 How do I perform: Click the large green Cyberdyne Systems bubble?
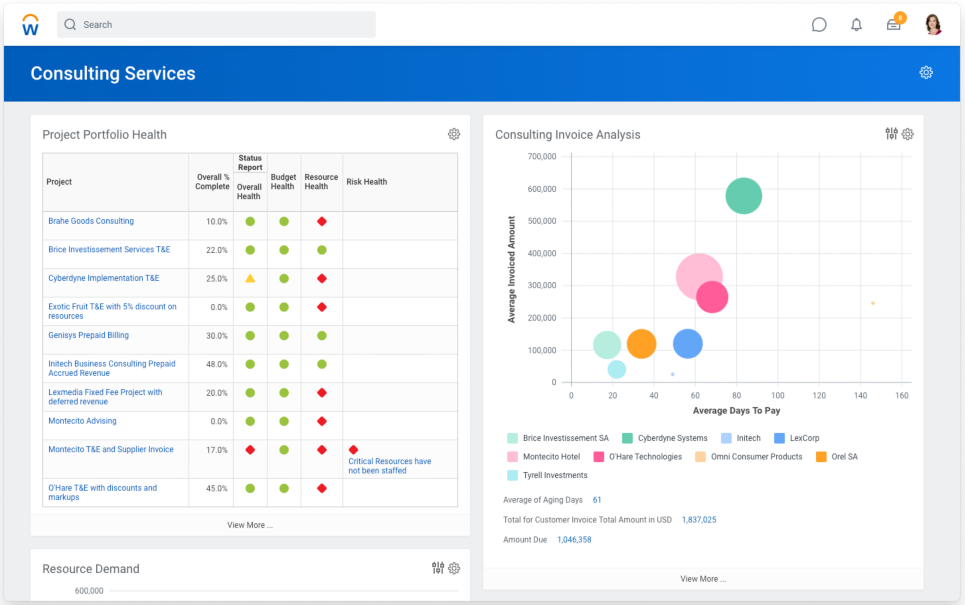point(743,196)
